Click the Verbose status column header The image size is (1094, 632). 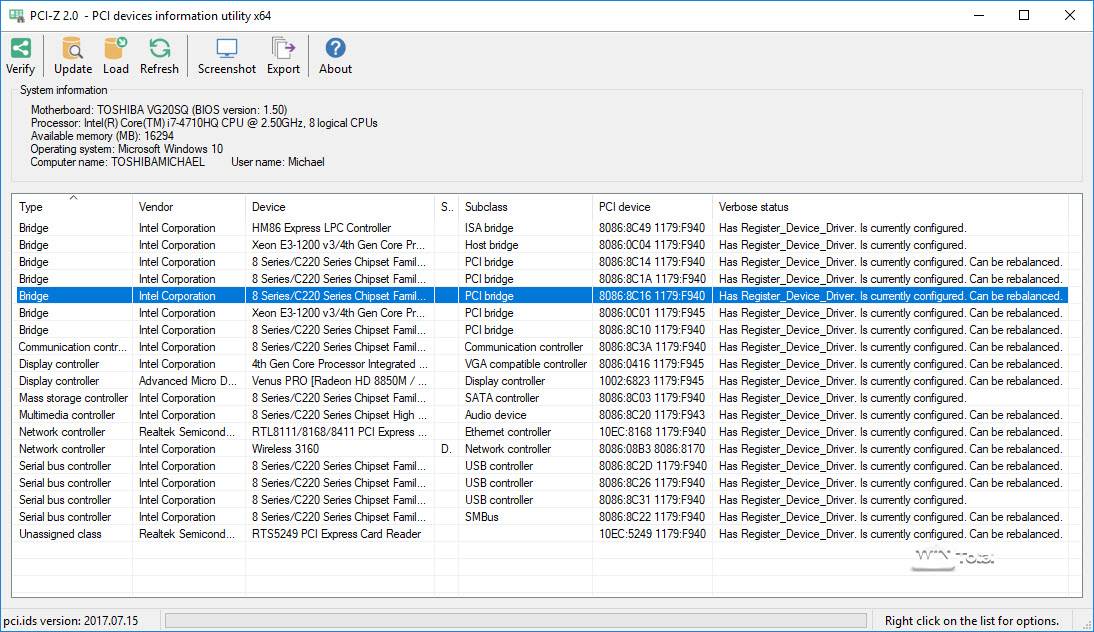(889, 207)
